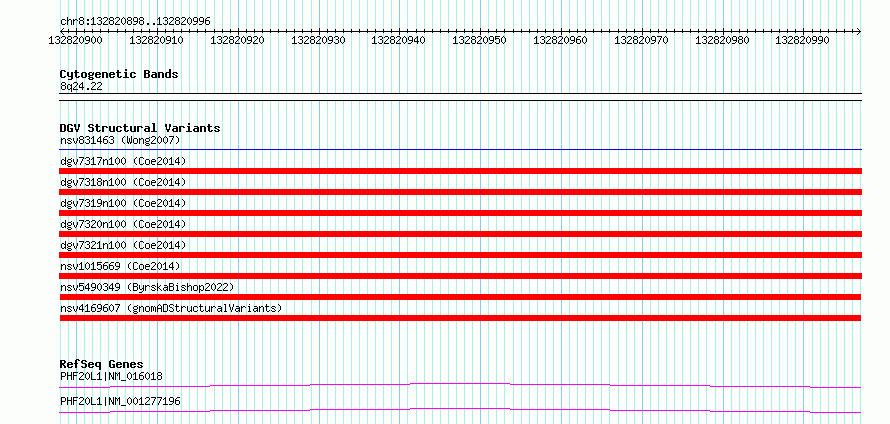890x424 pixels.
Task: Open variant dgv7319n100 (Coe2014)
Action: [123, 203]
